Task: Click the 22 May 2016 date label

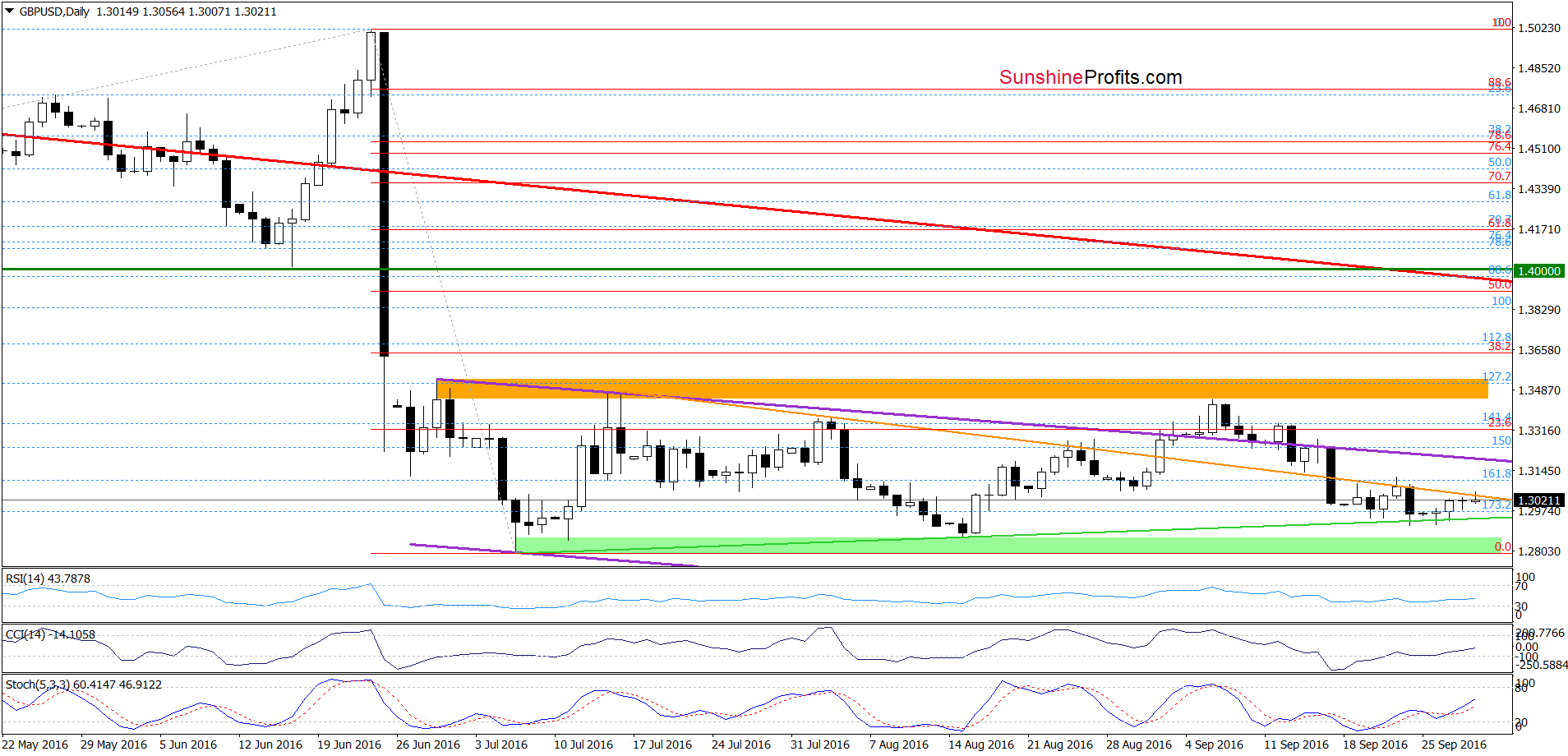Action: pos(35,744)
